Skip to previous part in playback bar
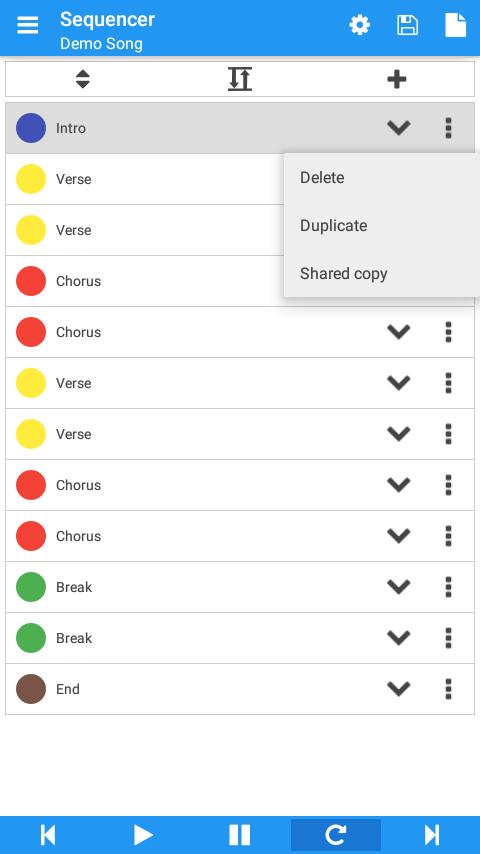Viewport: 480px width, 854px height. tap(48, 835)
